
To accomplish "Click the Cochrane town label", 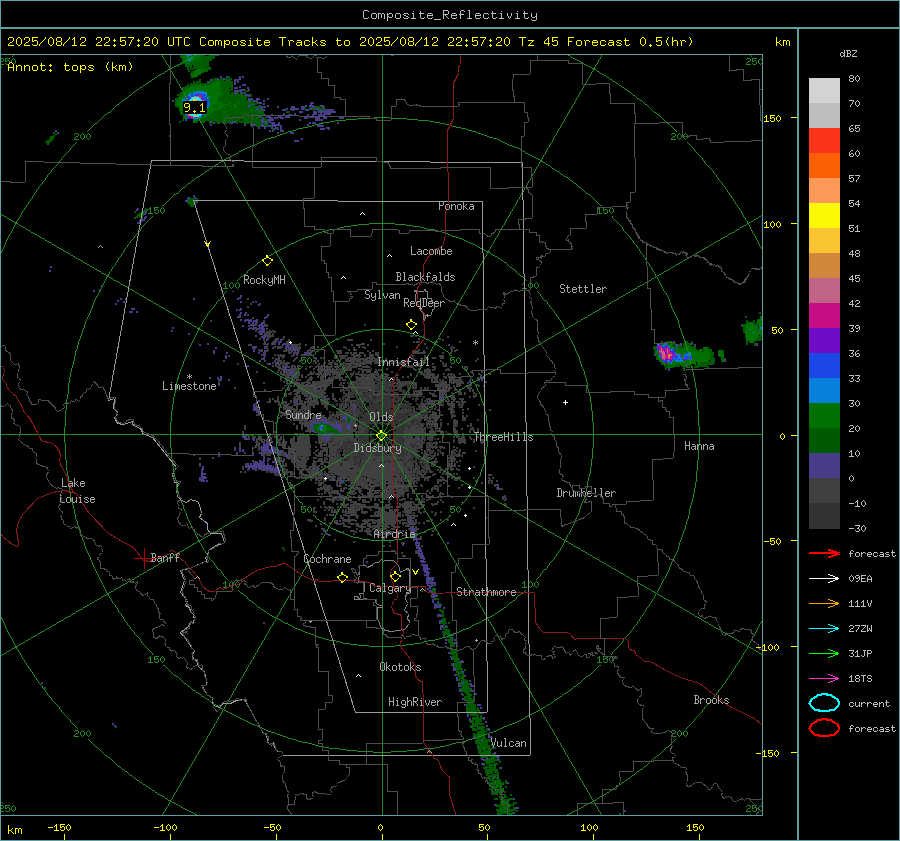I will 327,559.
